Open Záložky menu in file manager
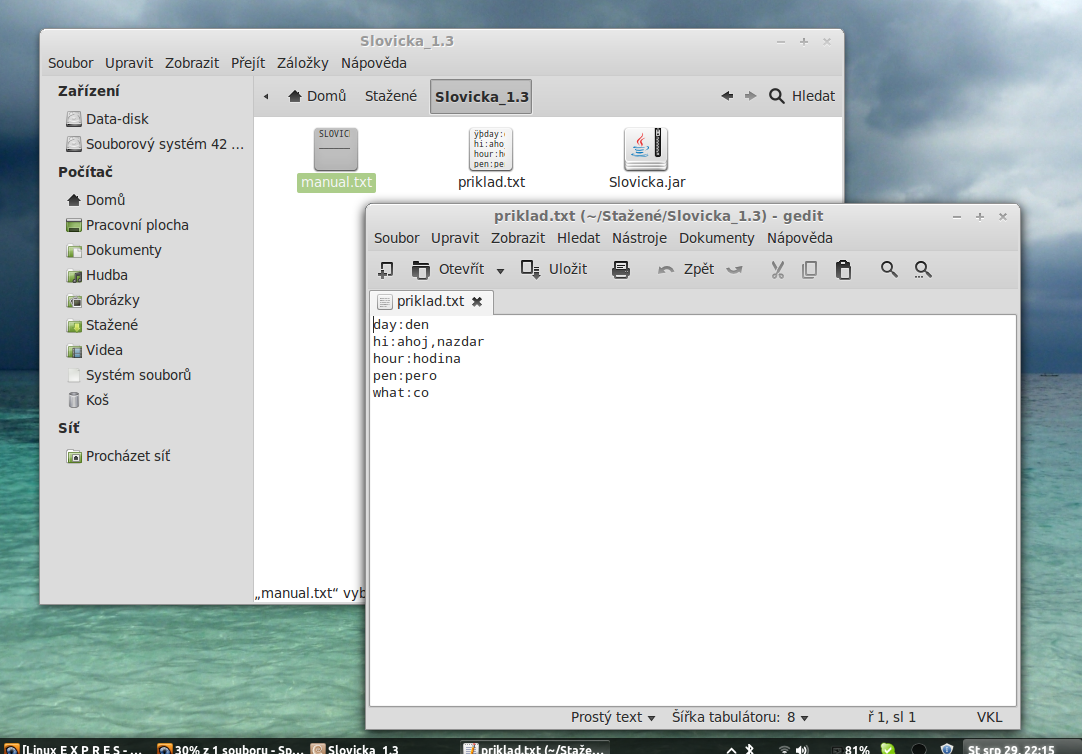This screenshot has width=1082, height=754. (302, 63)
